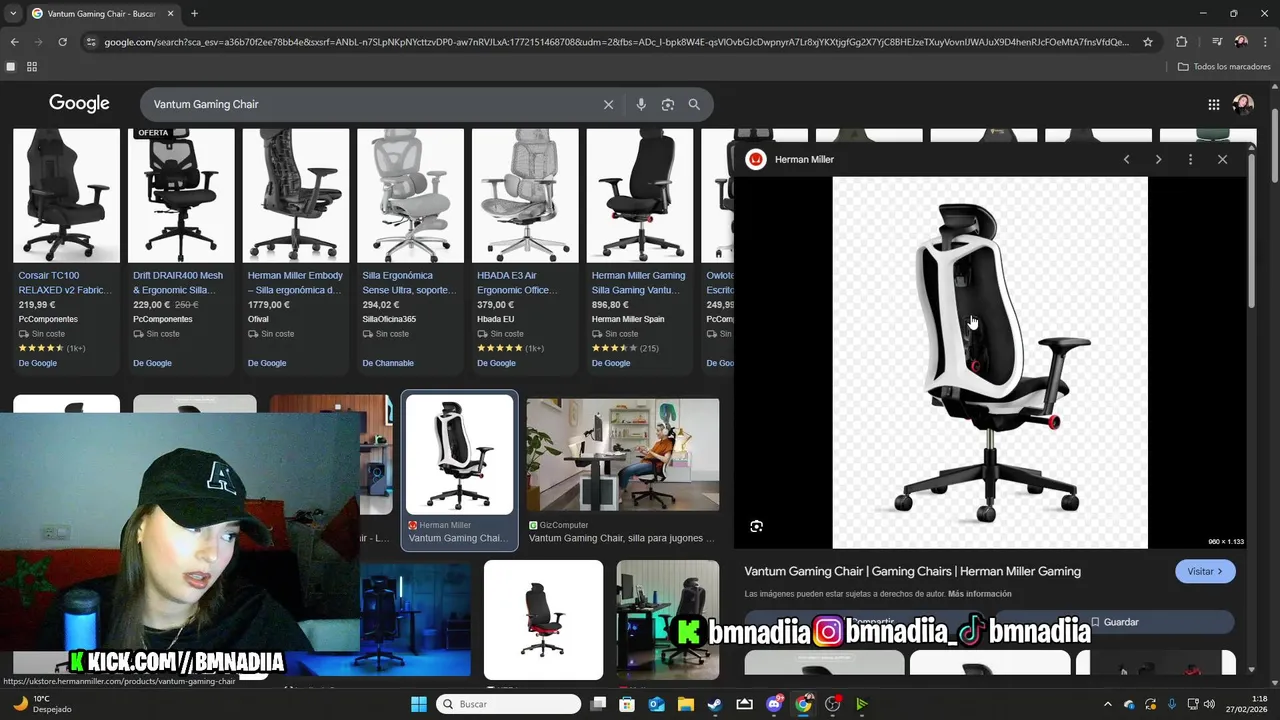Bookmark this page with the star
The image size is (1280, 720).
[x=1148, y=42]
